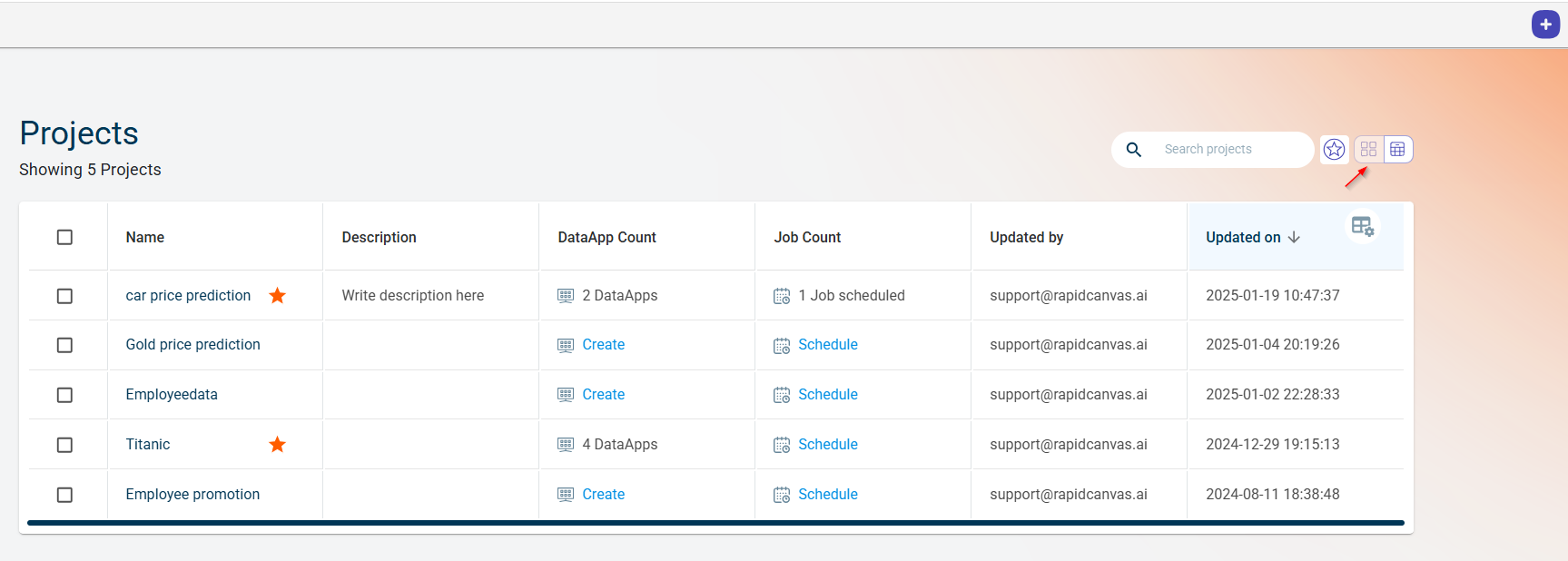Open the car price prediction project

pyautogui.click(x=188, y=296)
